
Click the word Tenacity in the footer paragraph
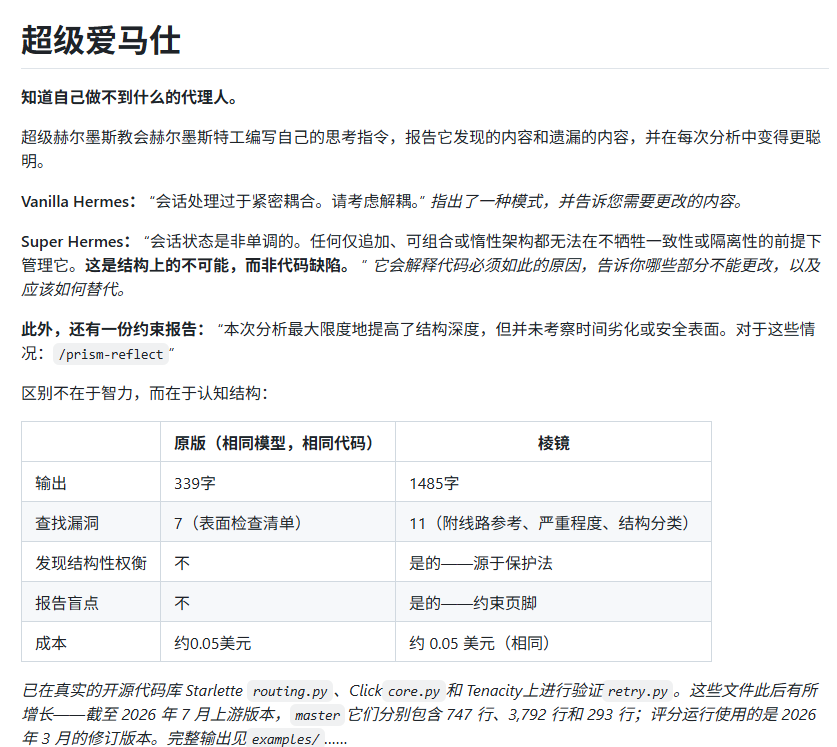tap(494, 690)
